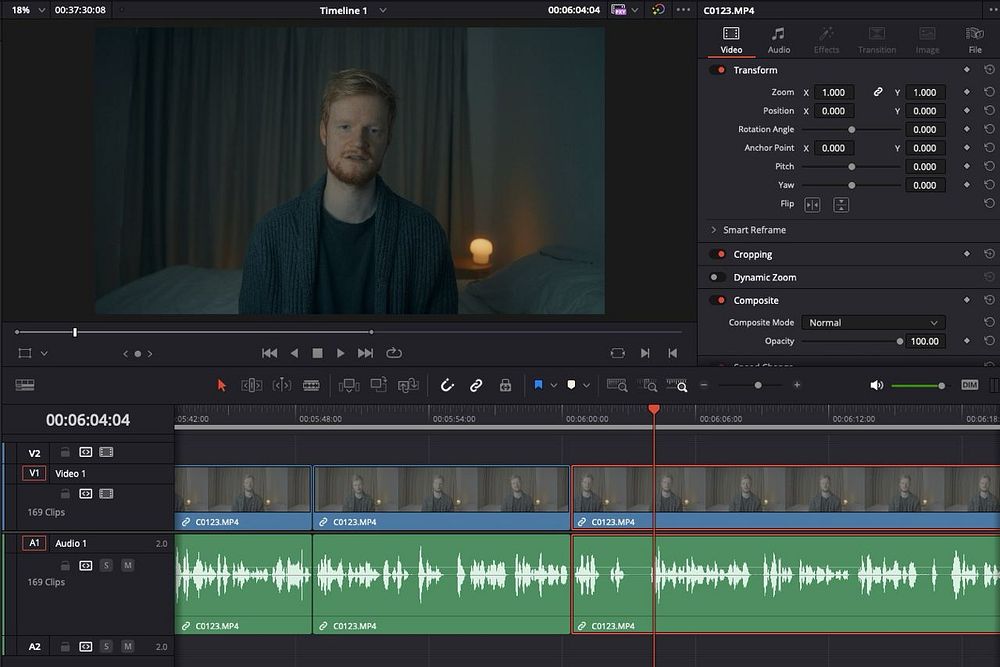The image size is (1000, 667).
Task: Click the Position Lock padlock icon
Action: pos(505,385)
